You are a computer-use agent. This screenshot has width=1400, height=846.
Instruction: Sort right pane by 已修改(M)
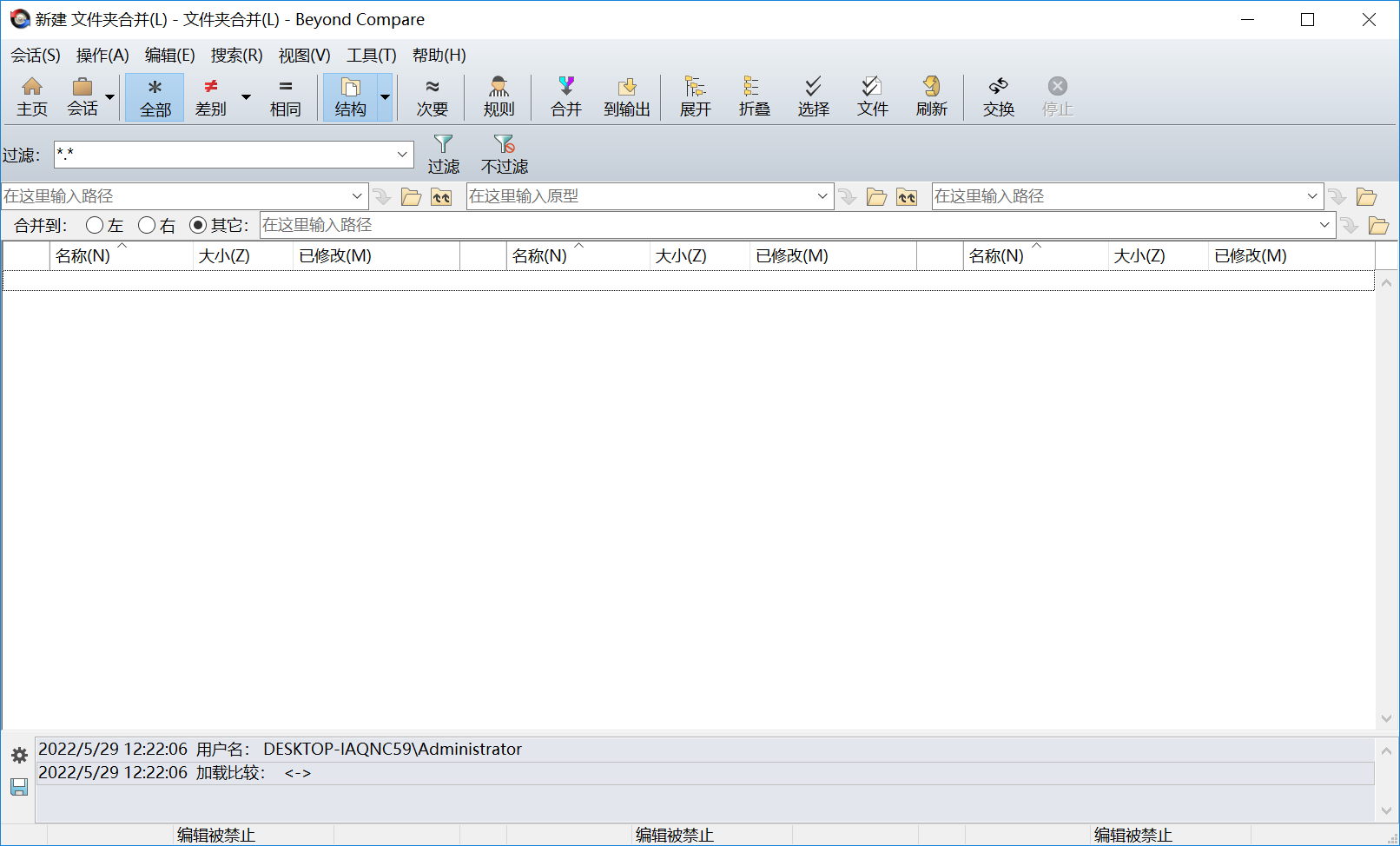coord(1292,256)
